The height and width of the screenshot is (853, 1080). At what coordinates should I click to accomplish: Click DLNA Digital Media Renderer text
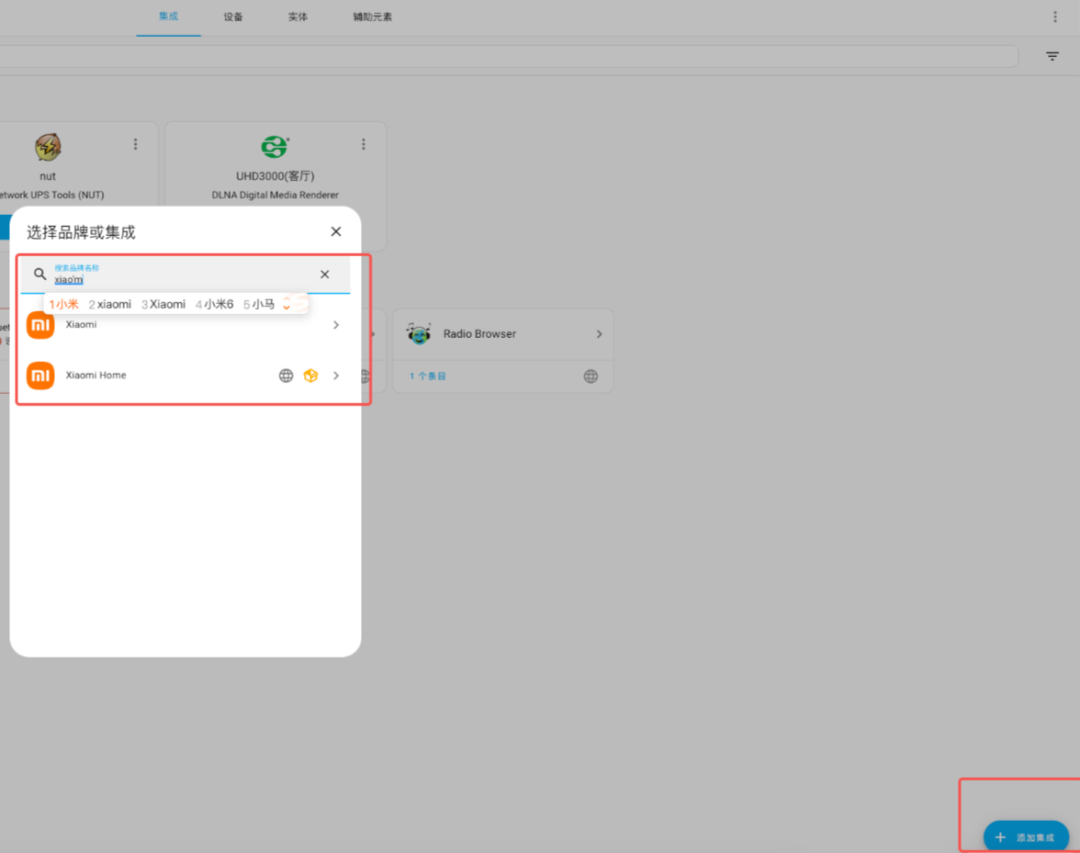coord(275,195)
